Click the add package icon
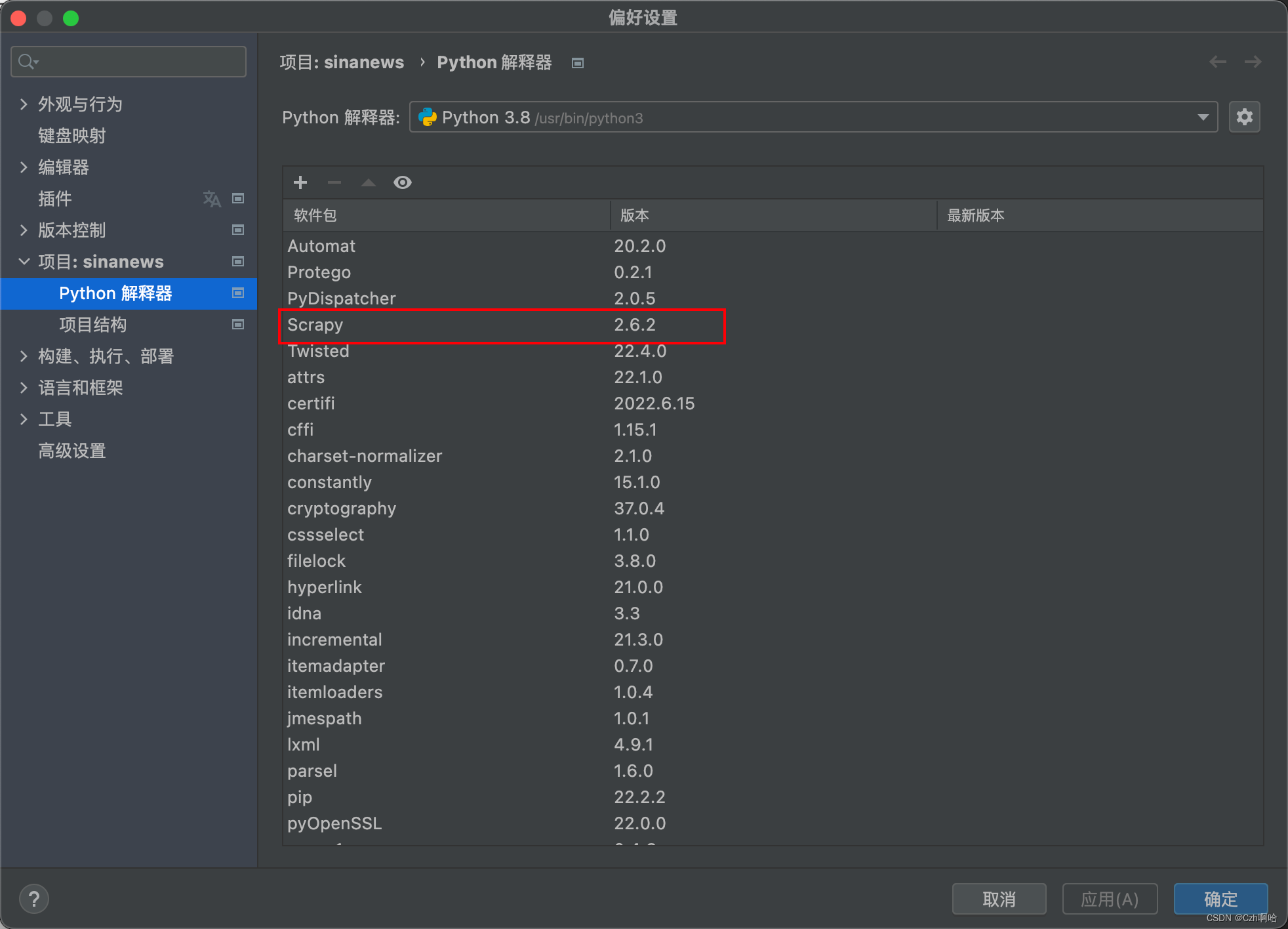This screenshot has width=1288, height=929. (300, 182)
